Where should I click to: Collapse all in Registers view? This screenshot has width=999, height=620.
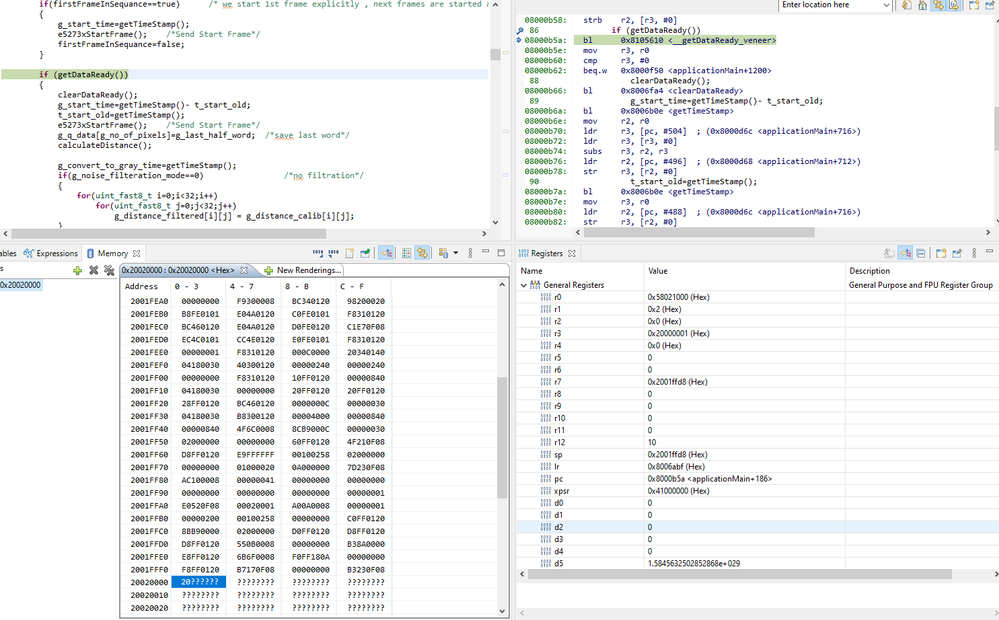tap(921, 253)
